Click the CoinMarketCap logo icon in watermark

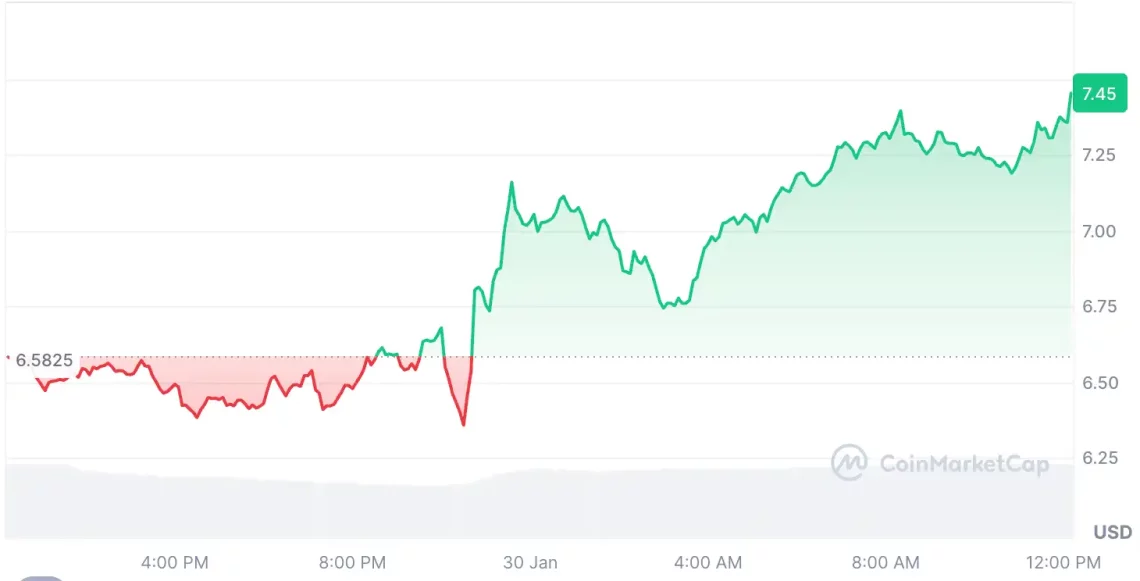click(x=849, y=463)
